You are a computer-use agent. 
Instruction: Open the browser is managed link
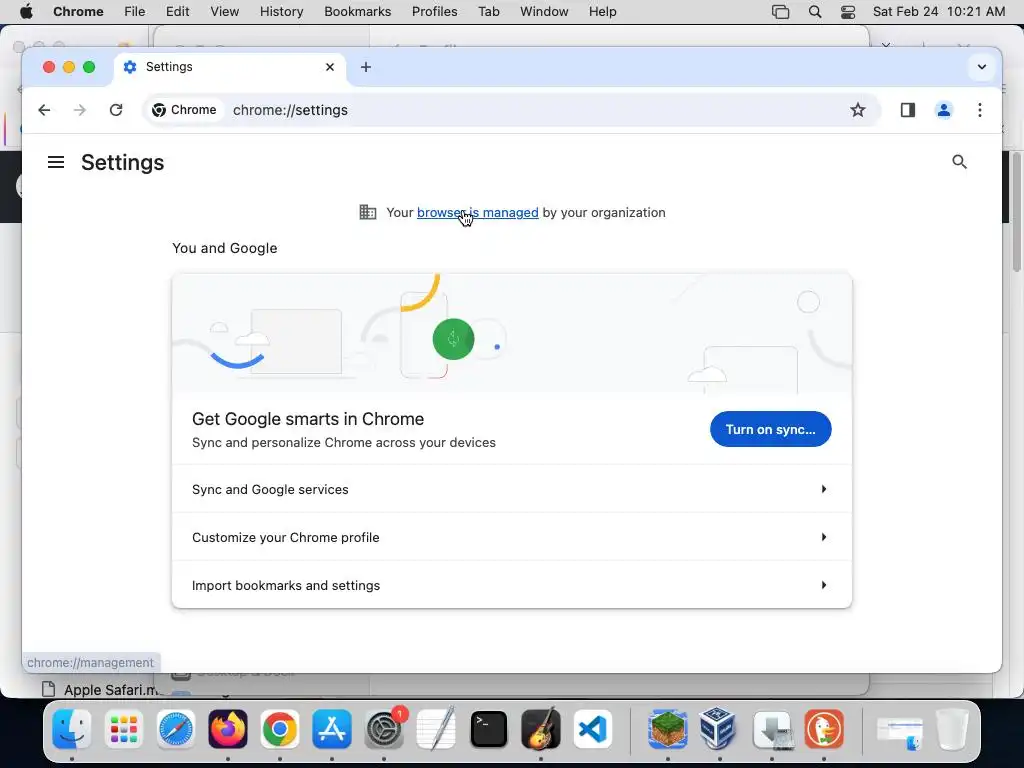tap(477, 212)
